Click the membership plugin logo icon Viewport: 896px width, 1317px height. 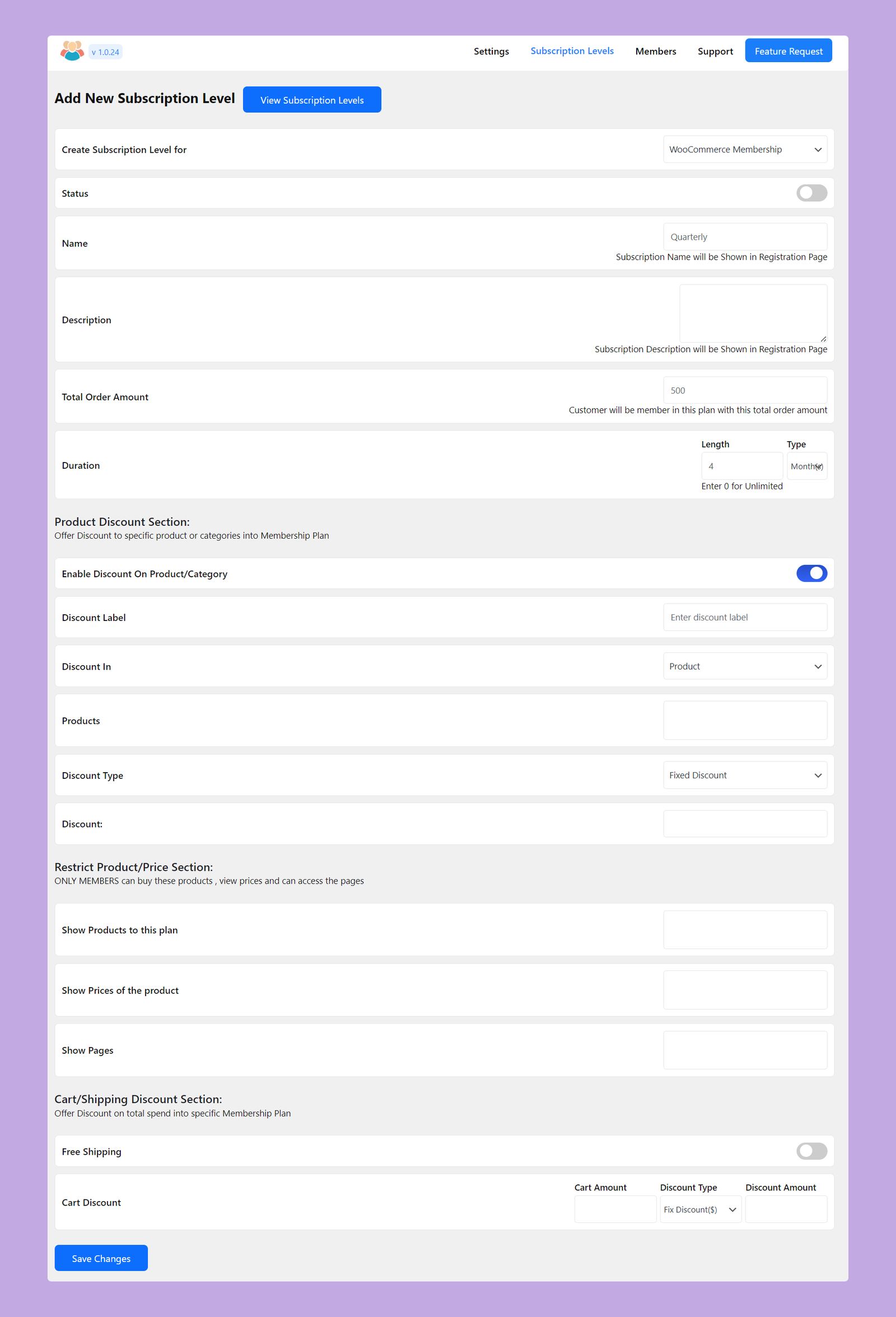tap(72, 51)
